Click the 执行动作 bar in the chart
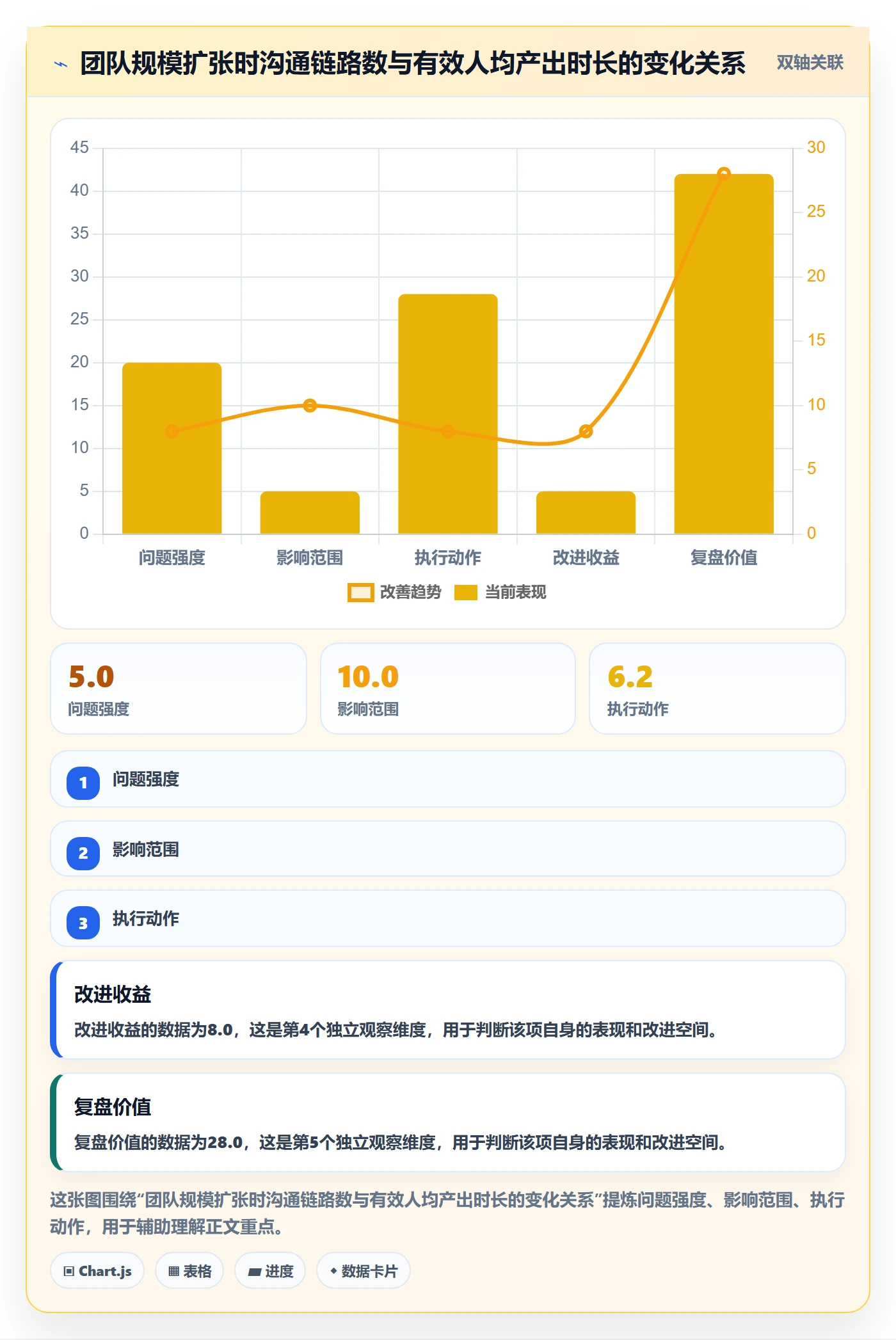Viewport: 896px width, 1340px height. point(448,414)
